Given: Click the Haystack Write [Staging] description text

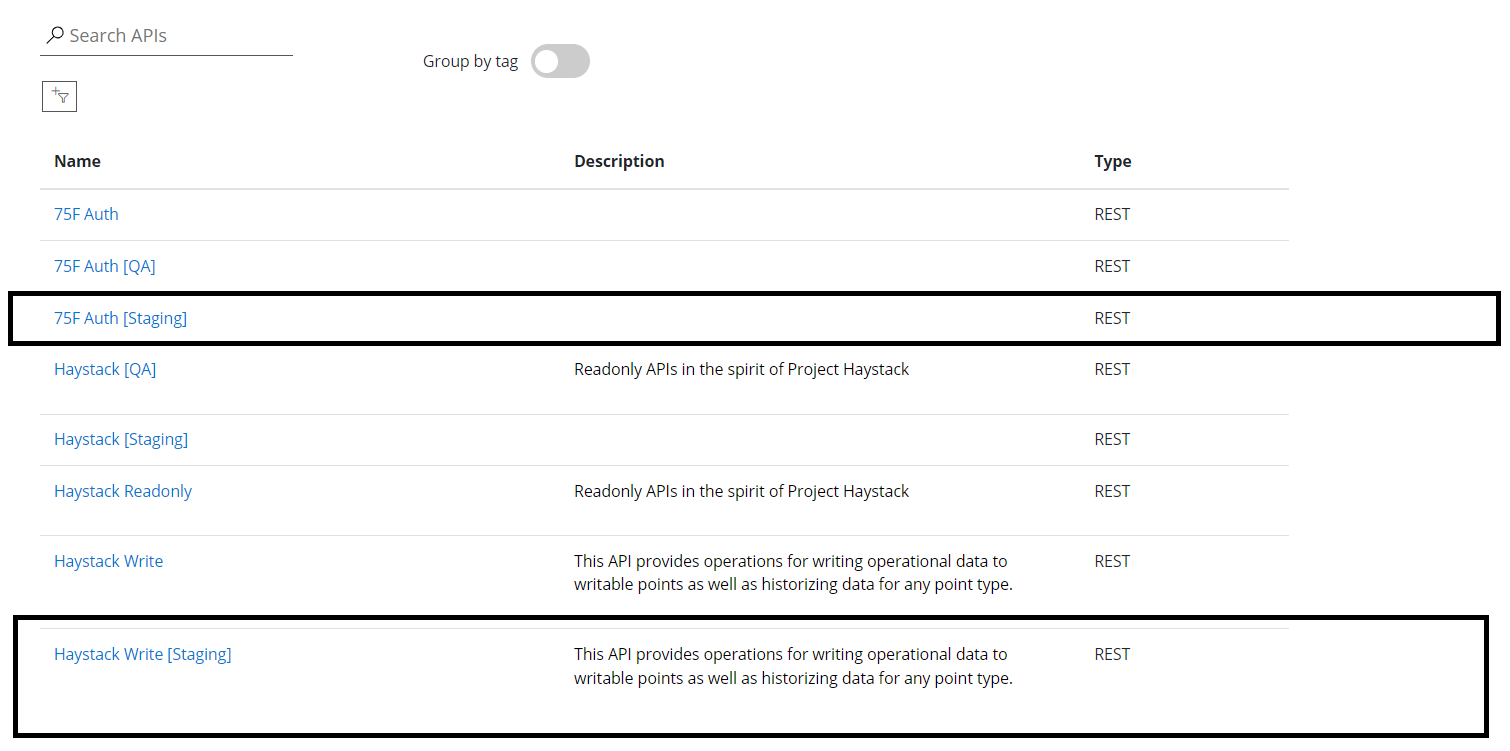Looking at the screenshot, I should [793, 666].
